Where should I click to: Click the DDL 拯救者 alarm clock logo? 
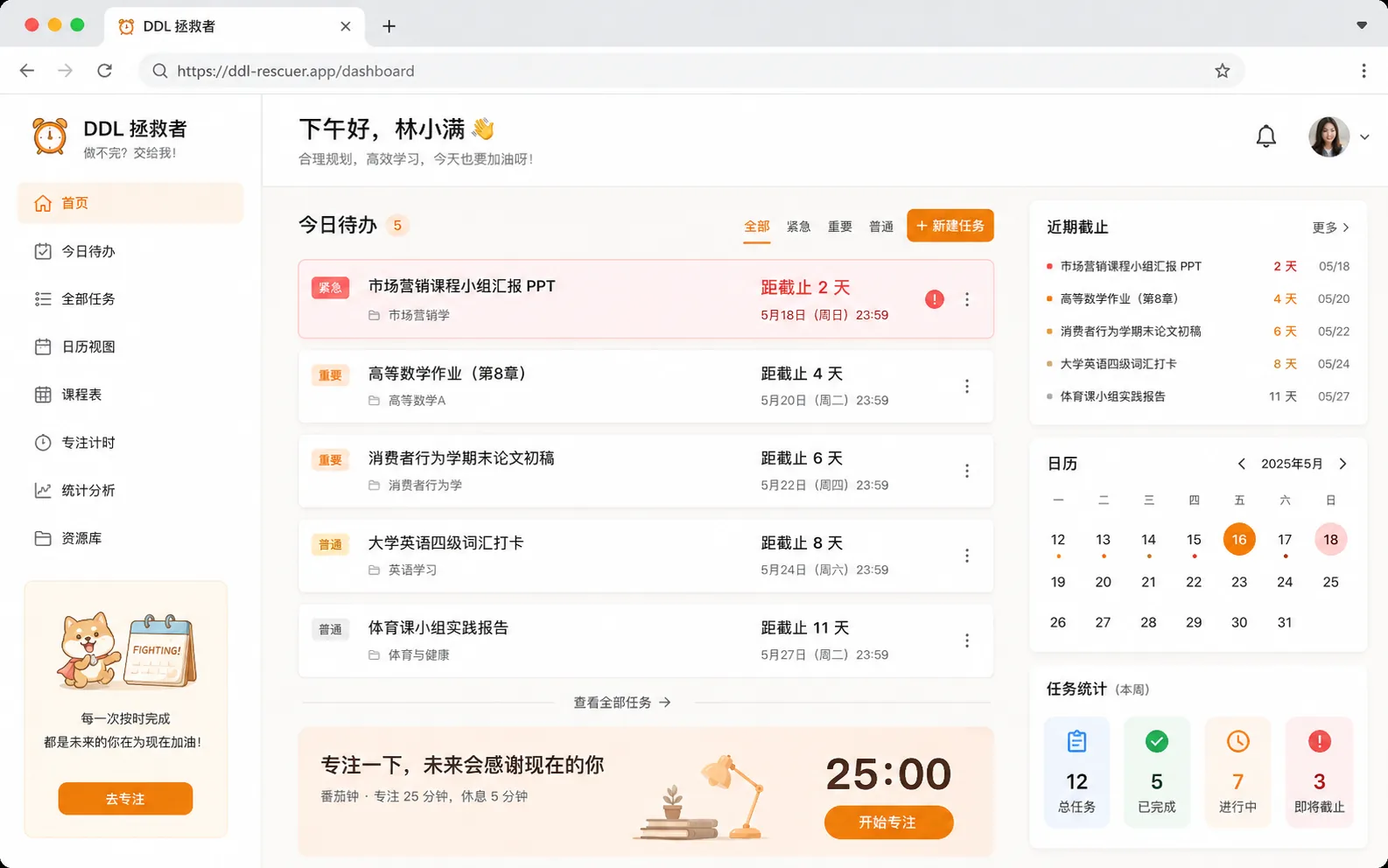click(50, 136)
